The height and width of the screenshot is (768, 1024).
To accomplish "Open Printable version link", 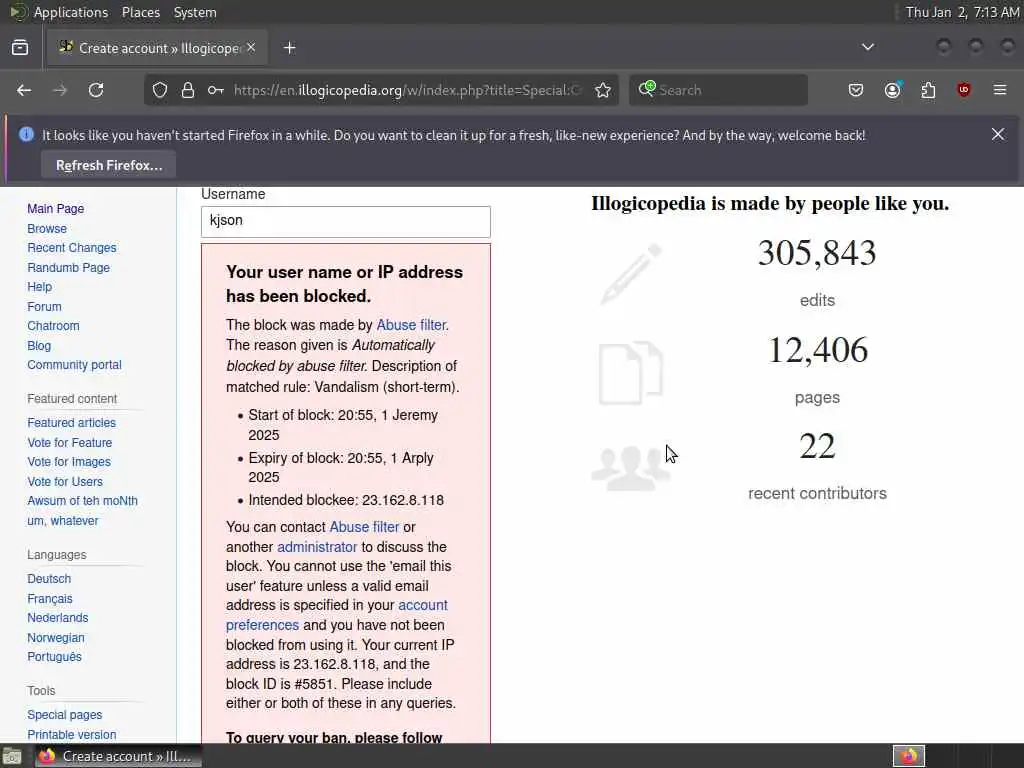I will tap(72, 735).
